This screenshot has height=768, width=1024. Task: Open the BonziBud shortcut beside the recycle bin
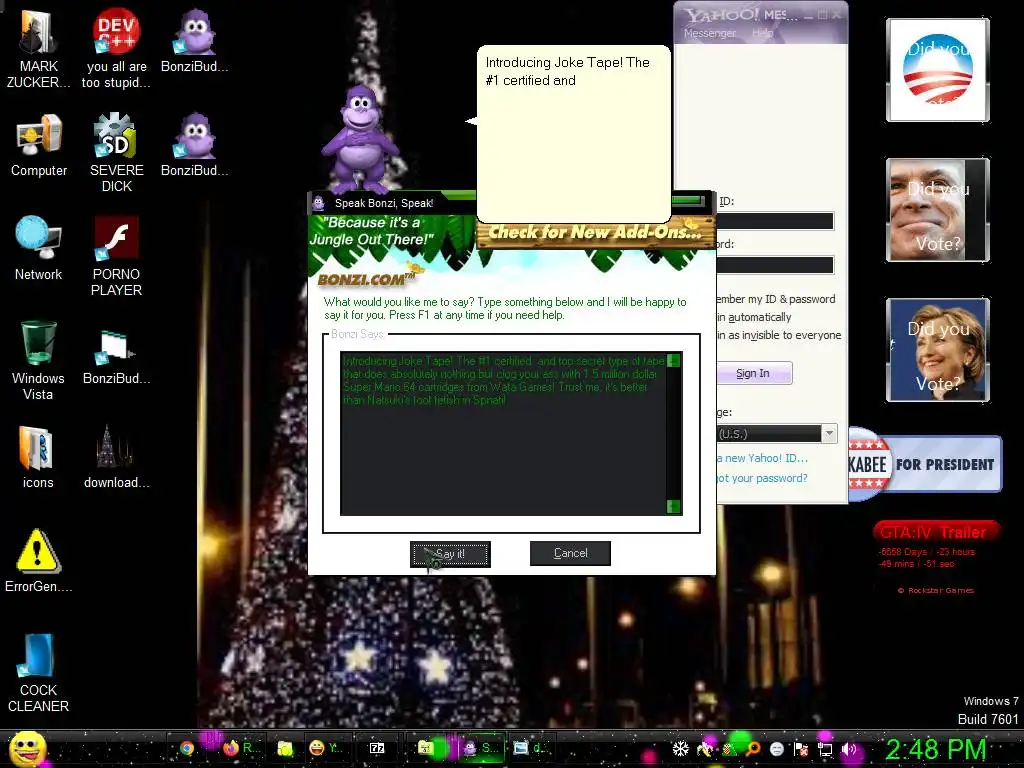coord(116,356)
